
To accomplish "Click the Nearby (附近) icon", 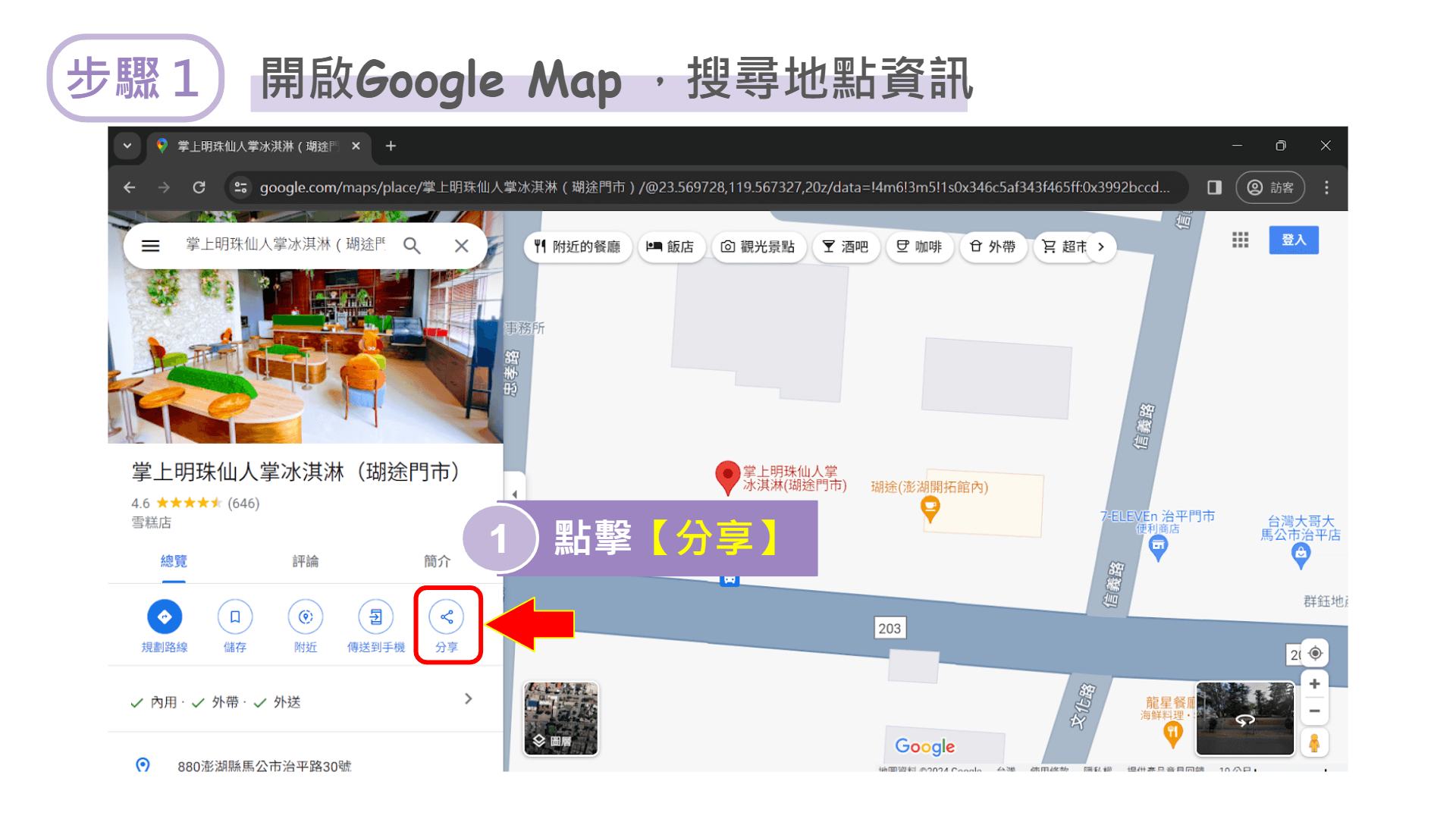I will click(x=306, y=617).
